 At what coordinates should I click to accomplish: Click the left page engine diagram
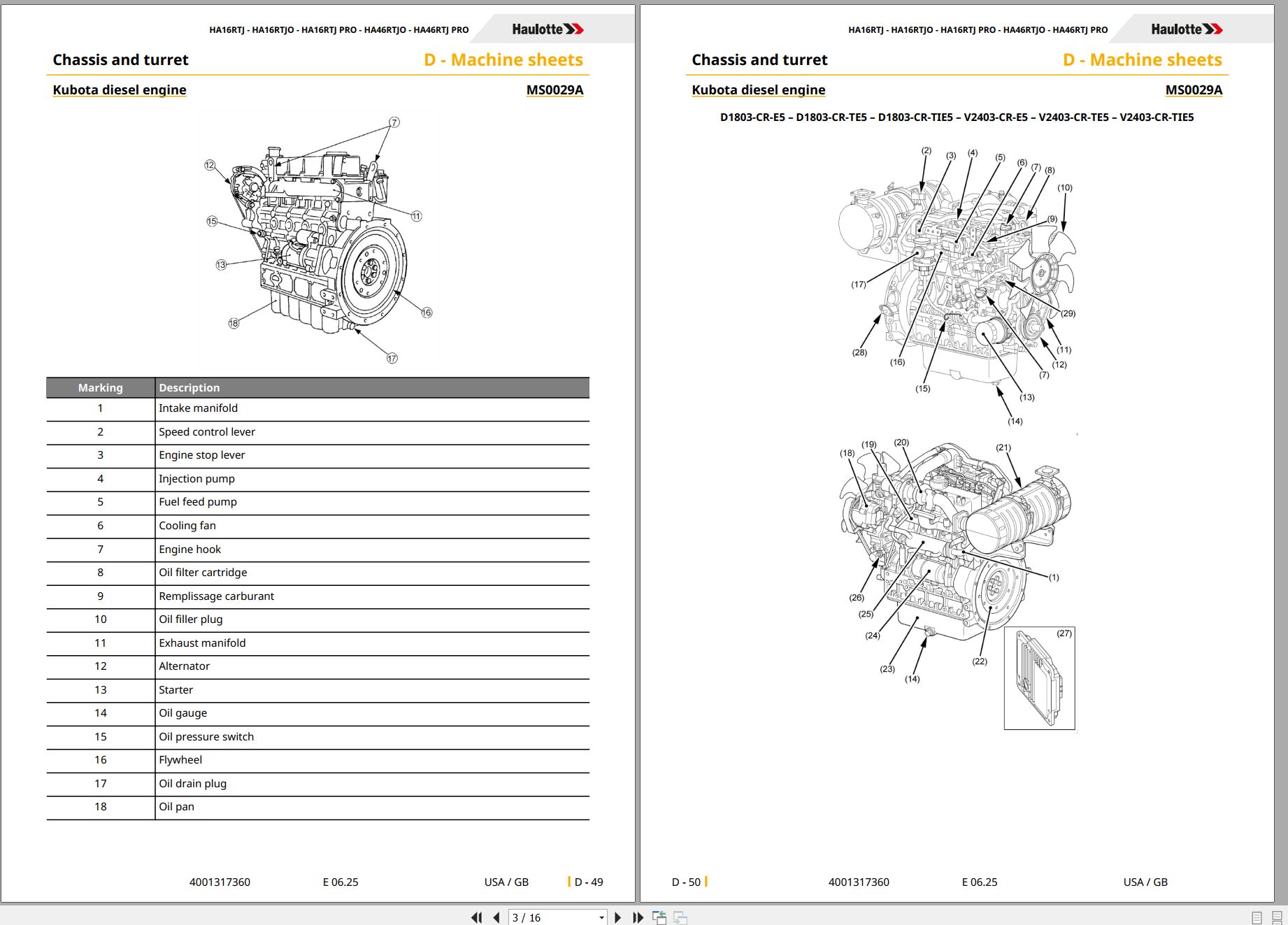[x=319, y=241]
